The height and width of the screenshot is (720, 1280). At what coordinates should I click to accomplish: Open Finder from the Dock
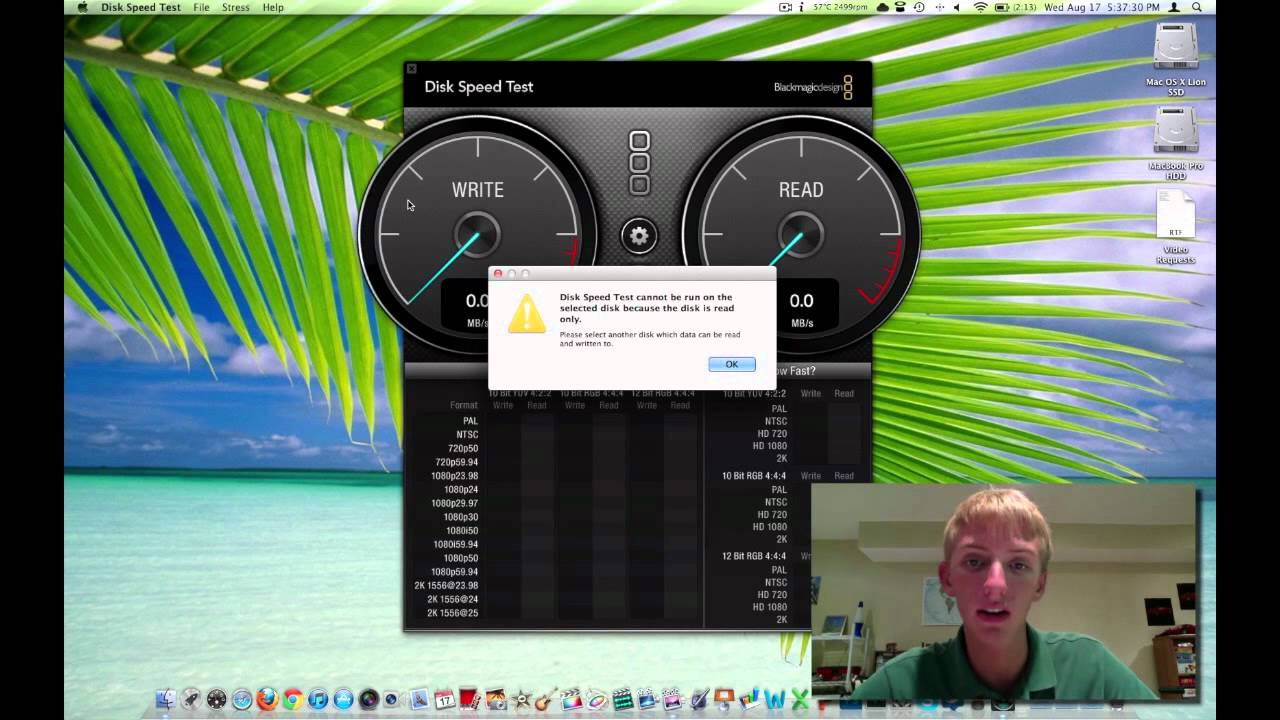(x=165, y=699)
